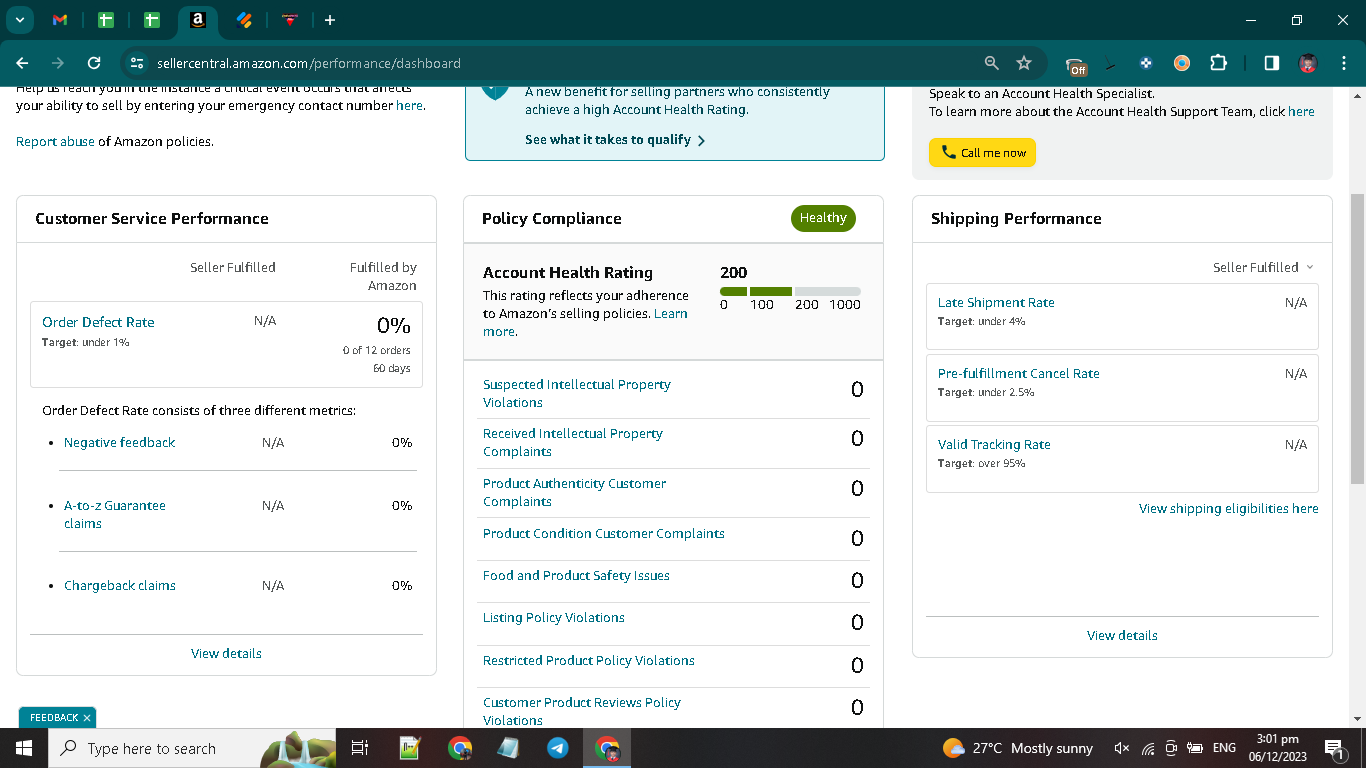Open the Valid Tracking Rate link
Image resolution: width=1366 pixels, height=768 pixels.
(x=994, y=444)
